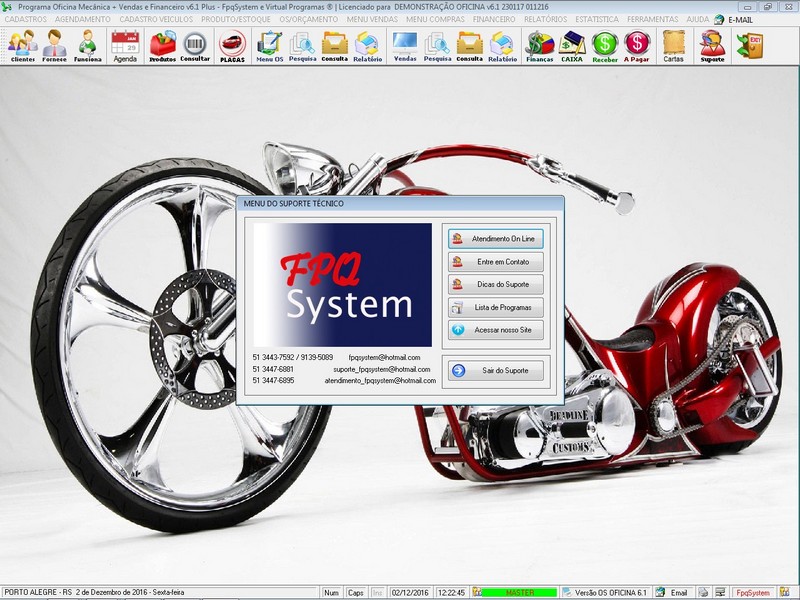800x600 pixels.
Task: Open the AJUDA menu
Action: pyautogui.click(x=697, y=19)
